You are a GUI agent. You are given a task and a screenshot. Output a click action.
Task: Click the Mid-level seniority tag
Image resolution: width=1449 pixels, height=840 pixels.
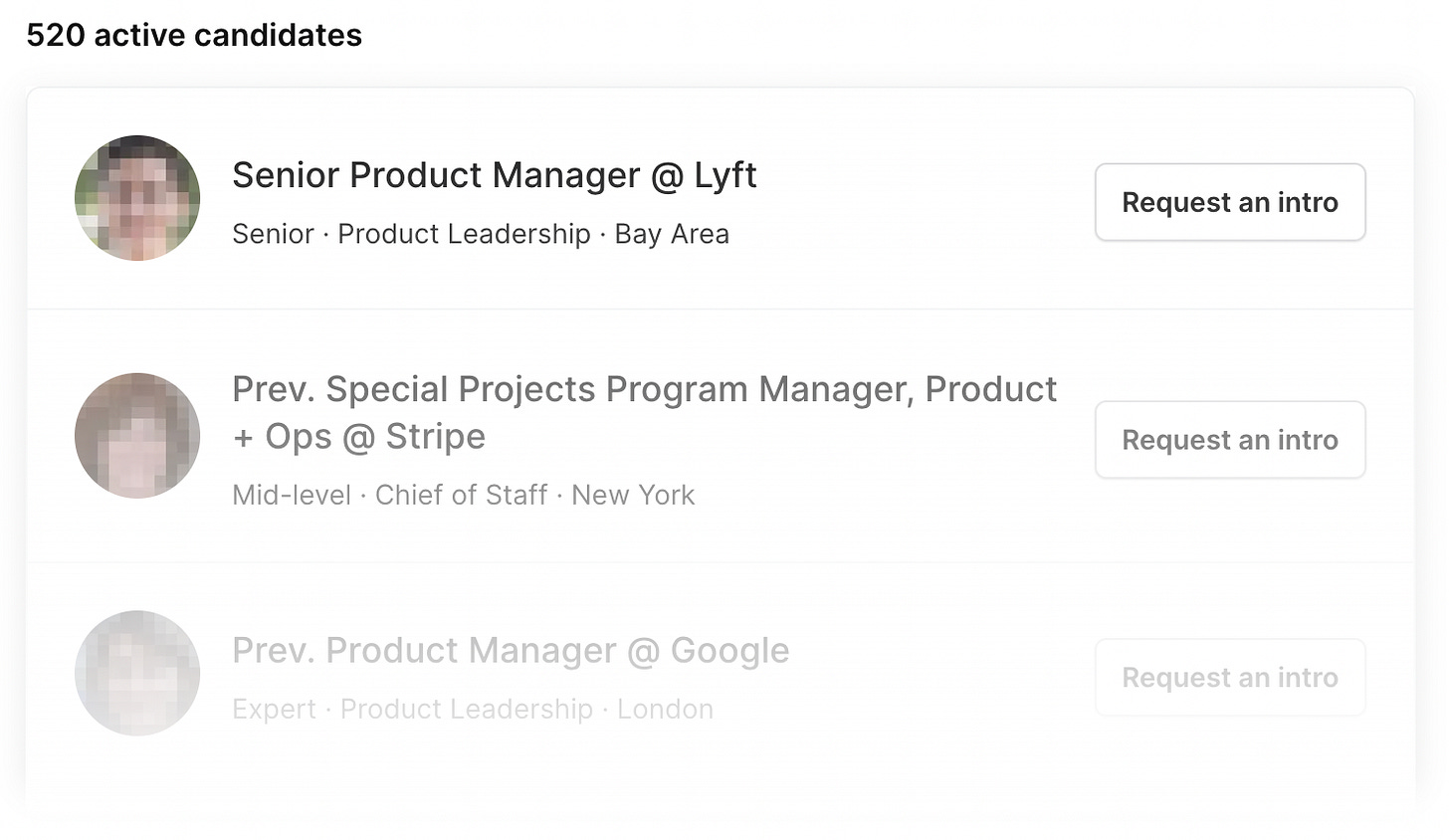tap(292, 495)
